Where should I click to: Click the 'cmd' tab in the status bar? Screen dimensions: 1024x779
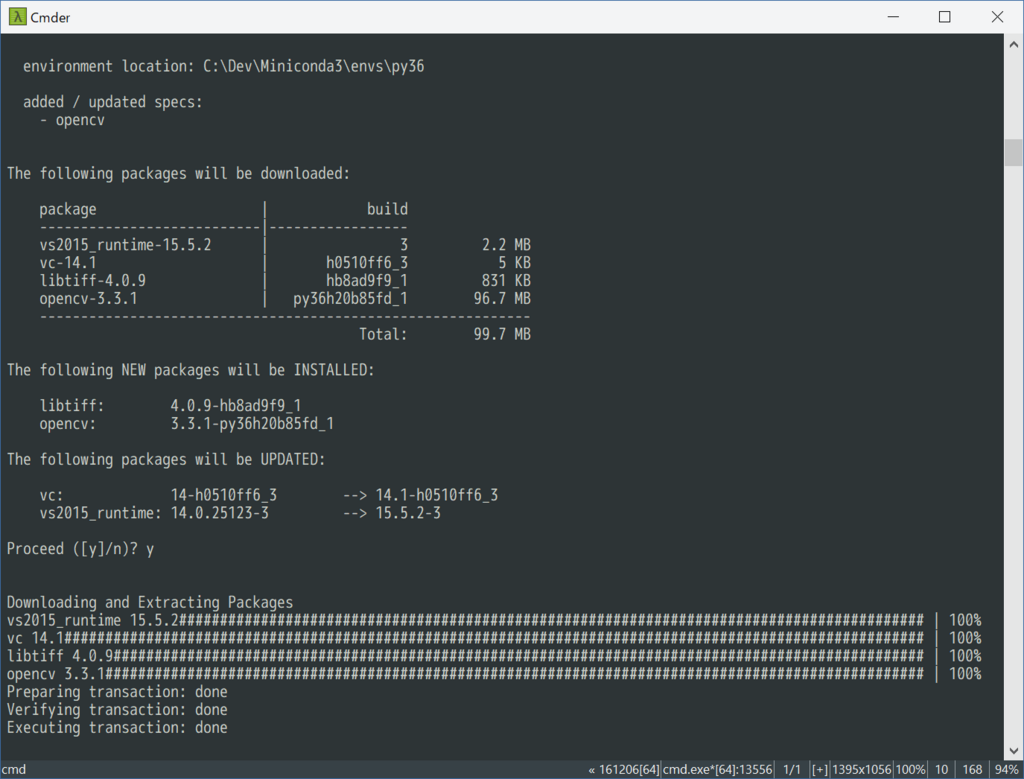tap(14, 769)
